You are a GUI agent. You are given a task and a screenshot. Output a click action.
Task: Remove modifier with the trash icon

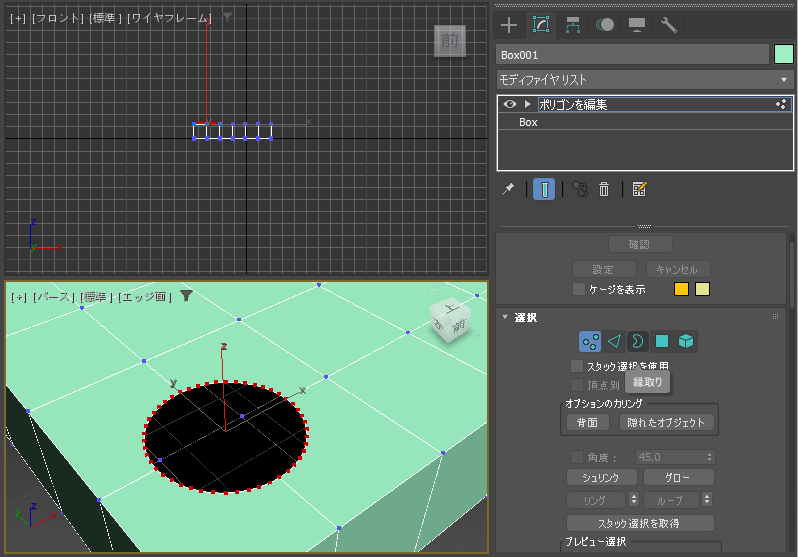pyautogui.click(x=604, y=189)
